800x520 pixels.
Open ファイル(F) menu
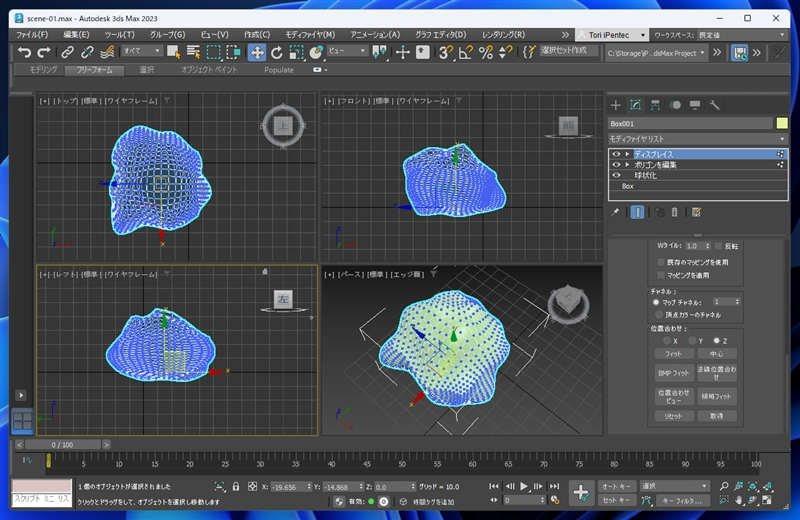[32, 35]
